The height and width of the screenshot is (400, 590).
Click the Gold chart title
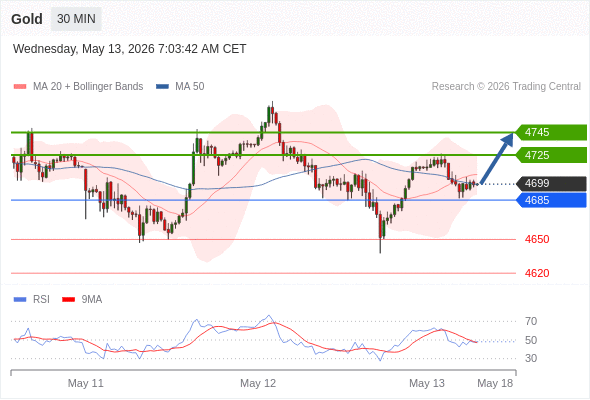point(27,19)
